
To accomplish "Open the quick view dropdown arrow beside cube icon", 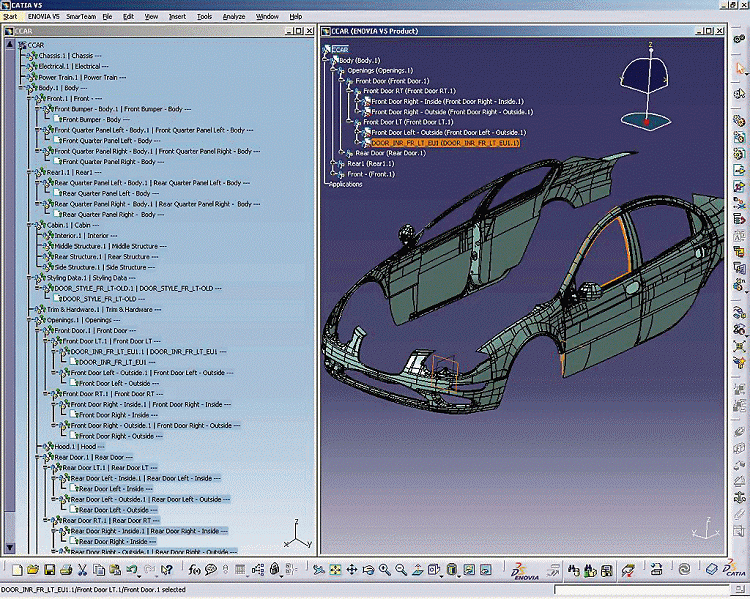I will pos(441,577).
